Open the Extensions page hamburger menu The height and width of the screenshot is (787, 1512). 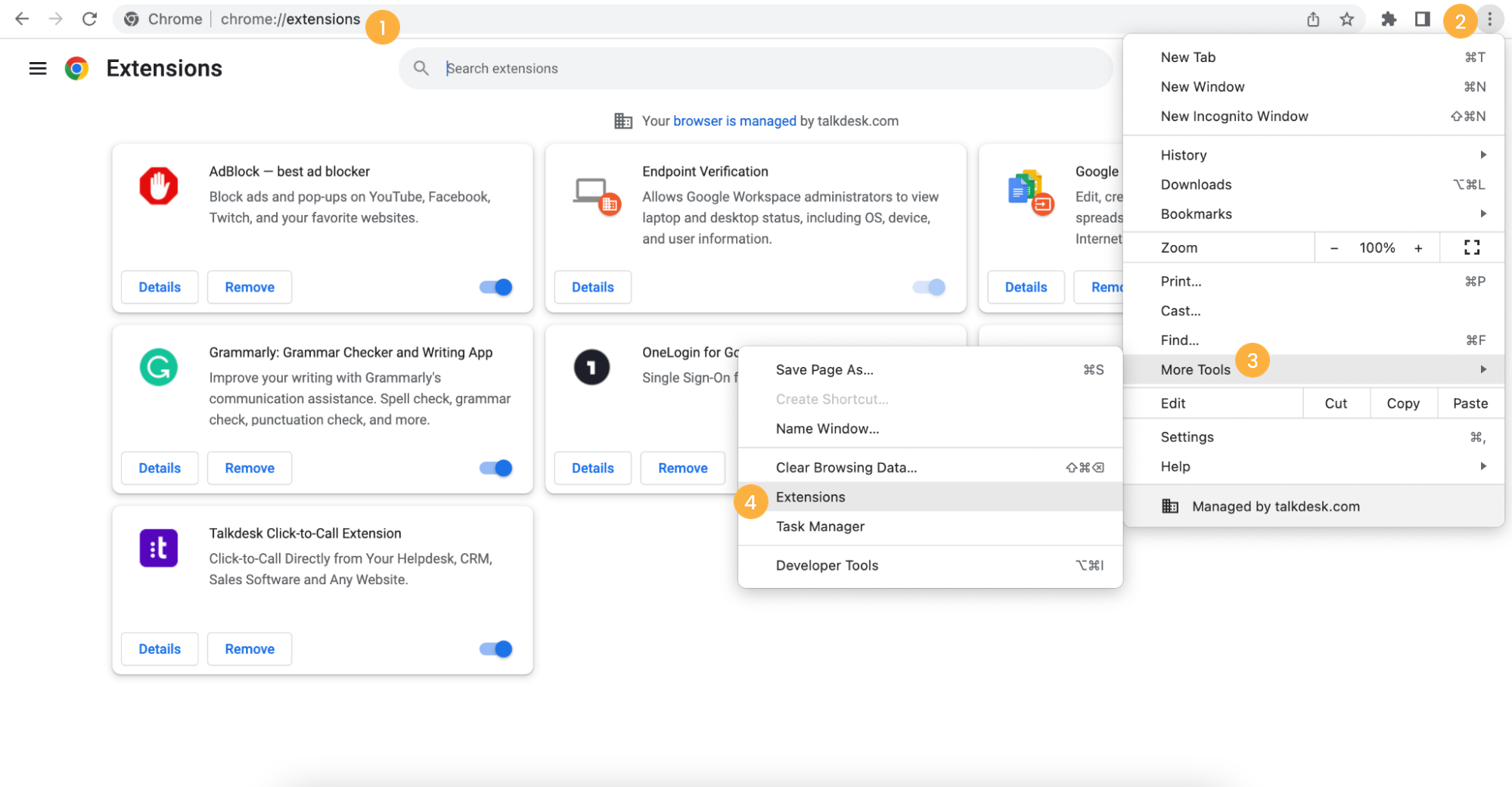pyautogui.click(x=38, y=68)
